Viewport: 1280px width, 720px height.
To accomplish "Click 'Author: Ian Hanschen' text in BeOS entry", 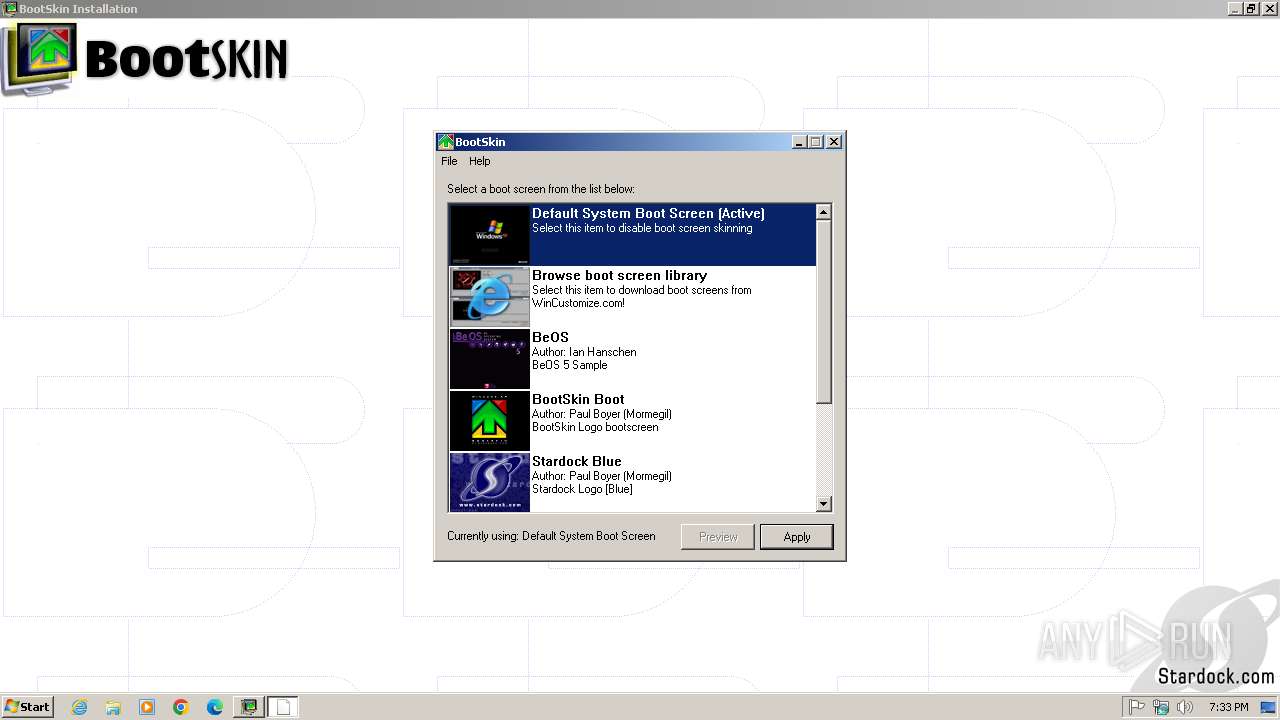I will pos(584,352).
